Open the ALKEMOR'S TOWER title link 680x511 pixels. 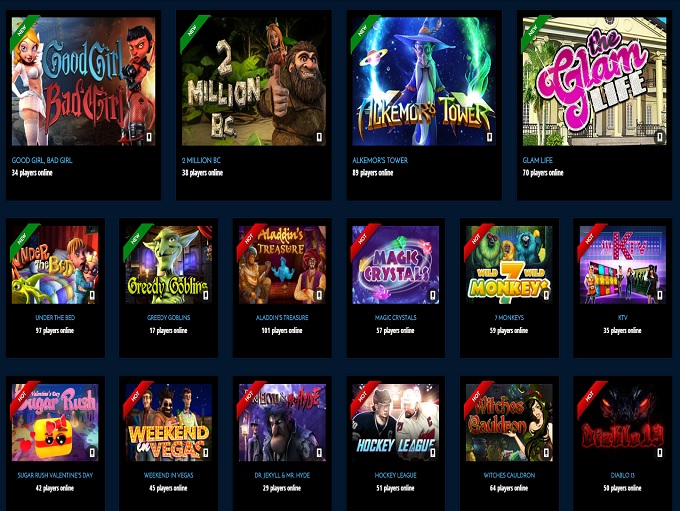(x=380, y=160)
